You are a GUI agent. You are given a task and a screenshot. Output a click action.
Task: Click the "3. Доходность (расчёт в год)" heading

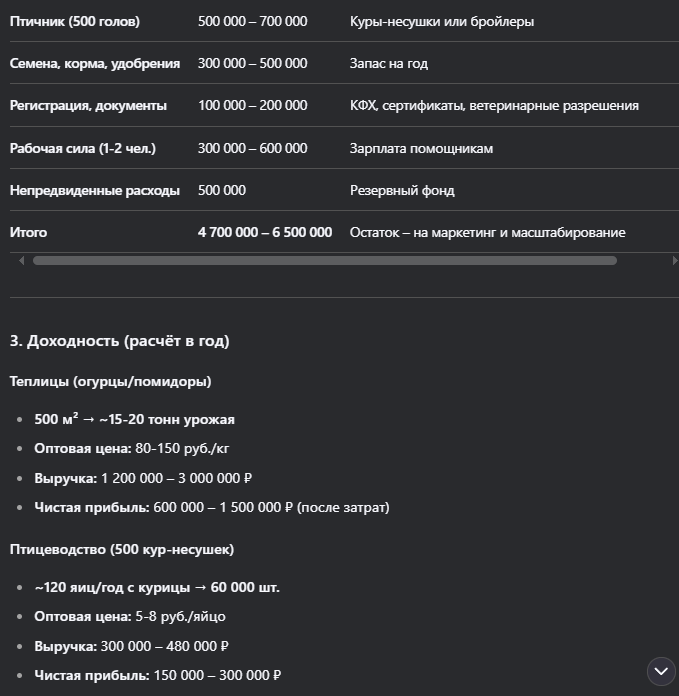coord(119,341)
